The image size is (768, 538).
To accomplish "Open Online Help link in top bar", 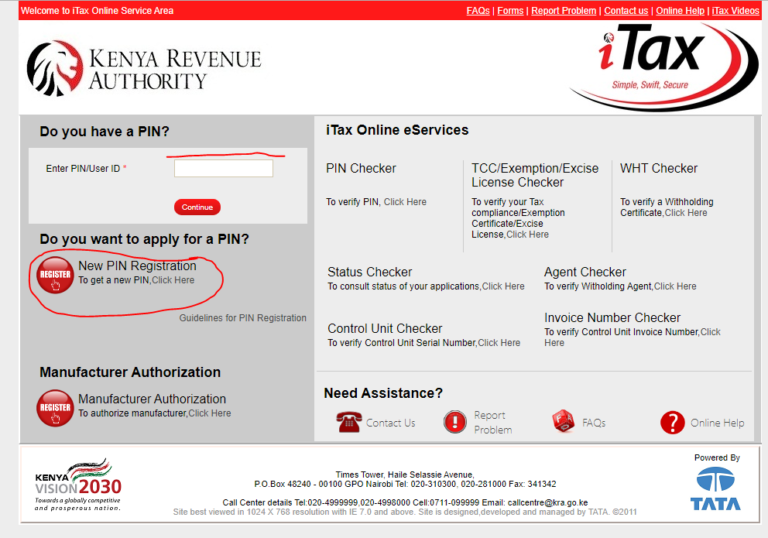I will coord(680,11).
